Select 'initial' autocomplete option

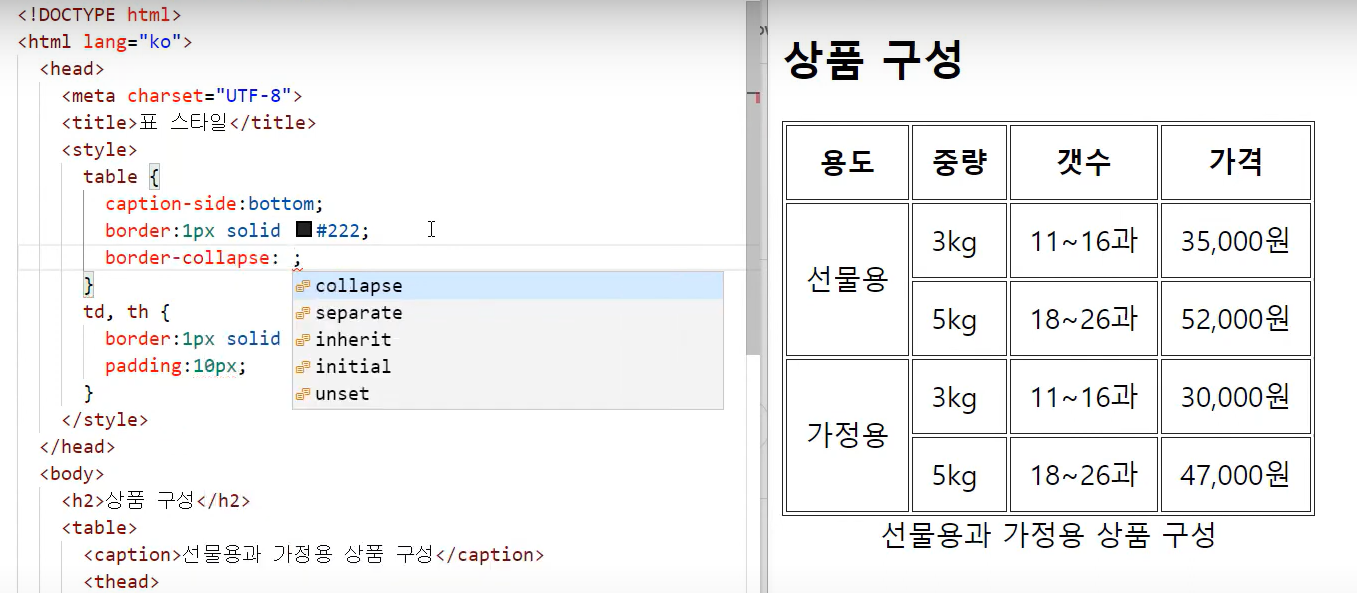tap(507, 367)
